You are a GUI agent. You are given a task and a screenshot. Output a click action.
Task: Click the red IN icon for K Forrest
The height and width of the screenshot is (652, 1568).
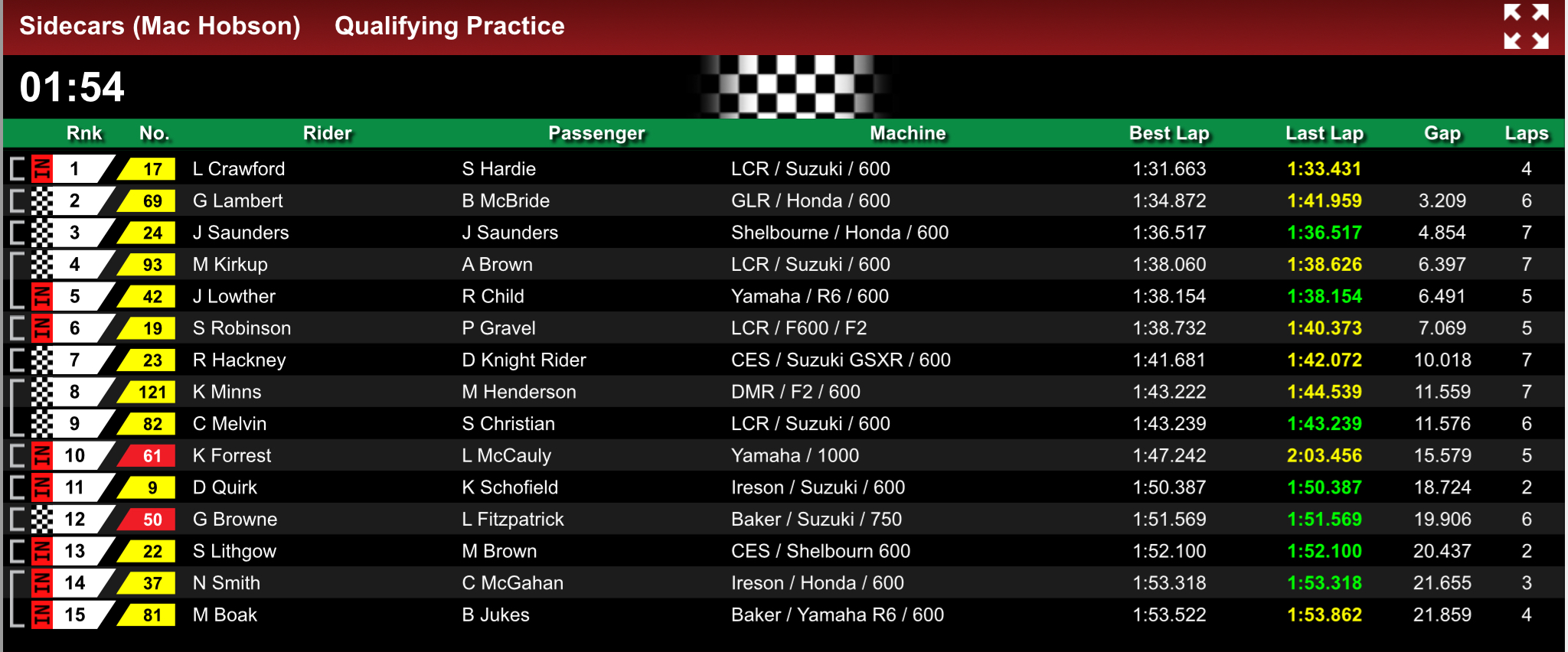(42, 455)
